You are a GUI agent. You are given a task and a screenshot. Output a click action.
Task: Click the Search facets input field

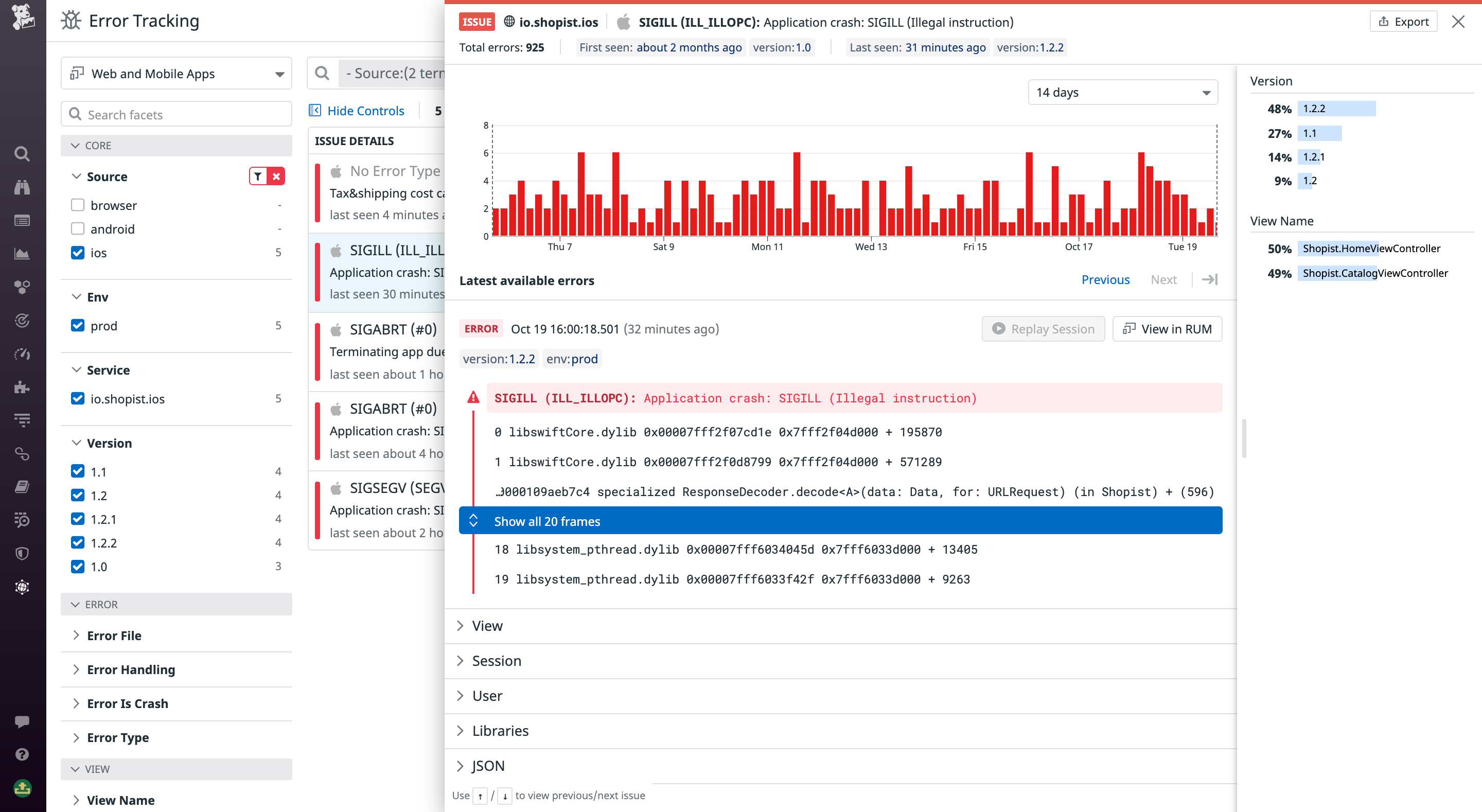[175, 114]
